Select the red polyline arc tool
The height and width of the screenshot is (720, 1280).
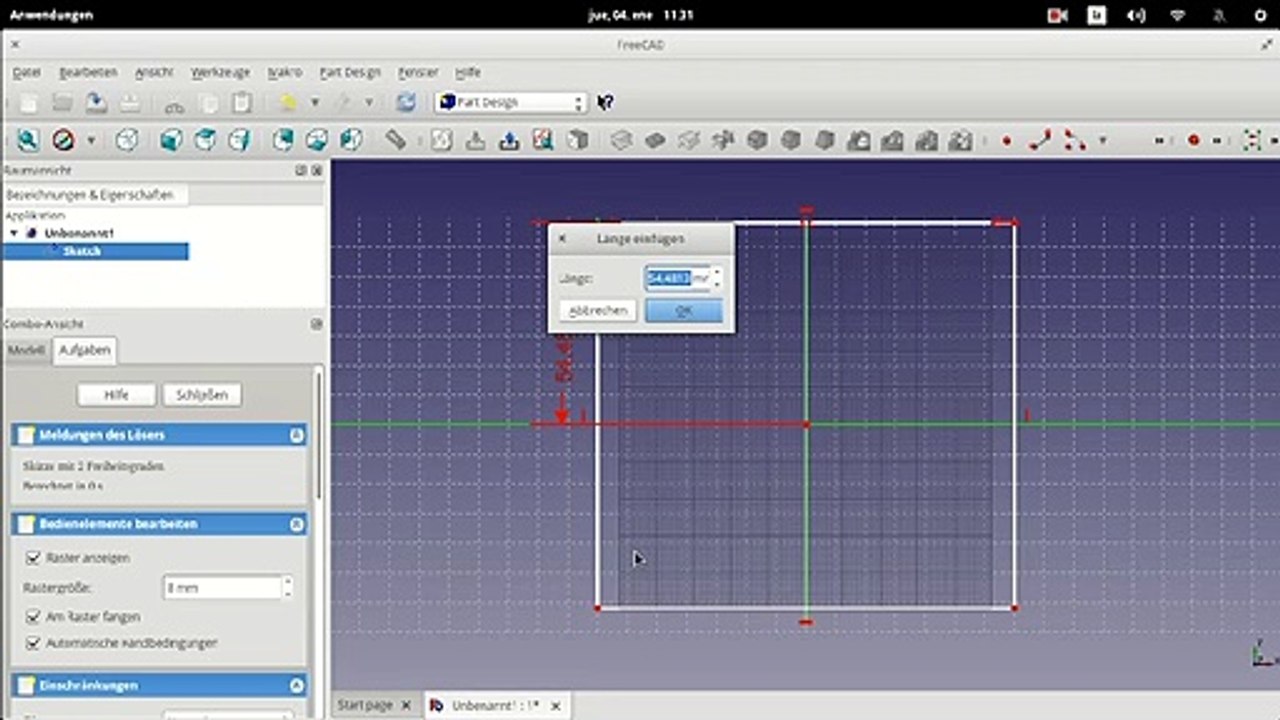coord(1074,140)
